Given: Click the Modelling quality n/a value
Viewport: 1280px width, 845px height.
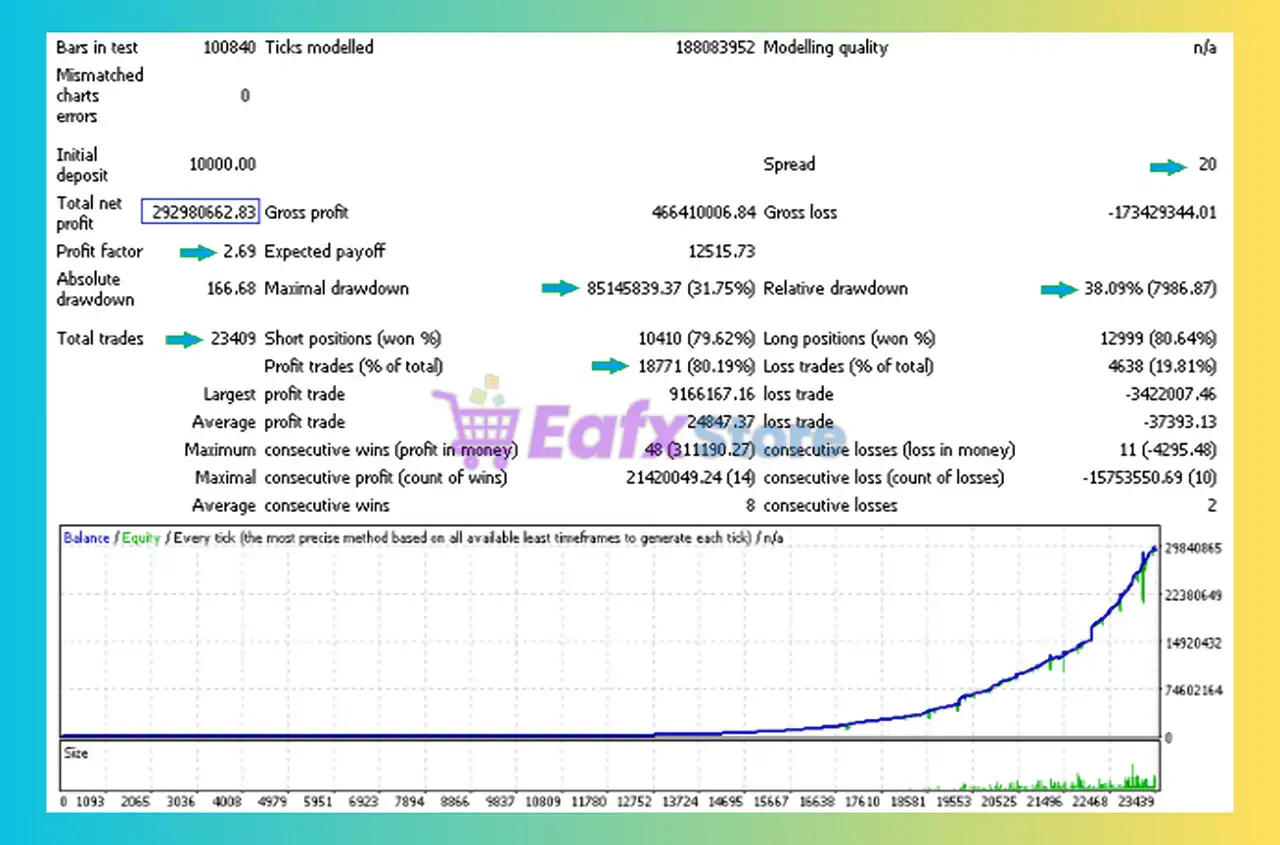Looking at the screenshot, I should click(x=1204, y=48).
